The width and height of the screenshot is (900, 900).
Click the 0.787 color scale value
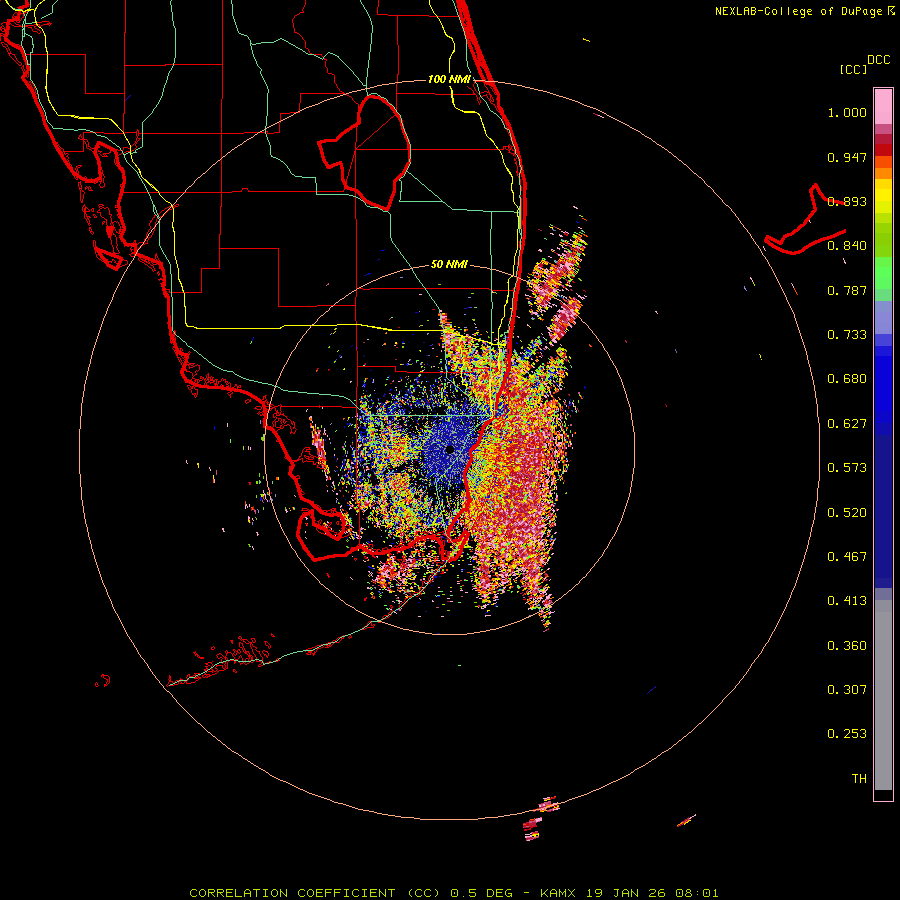[847, 290]
